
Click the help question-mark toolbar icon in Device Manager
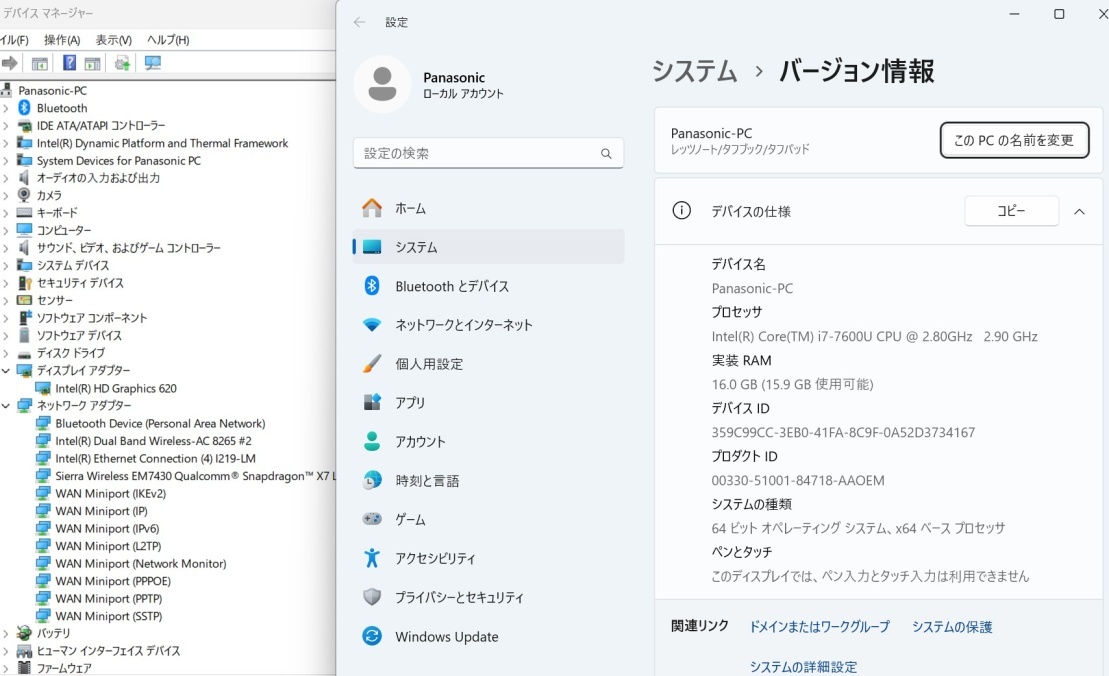[69, 63]
